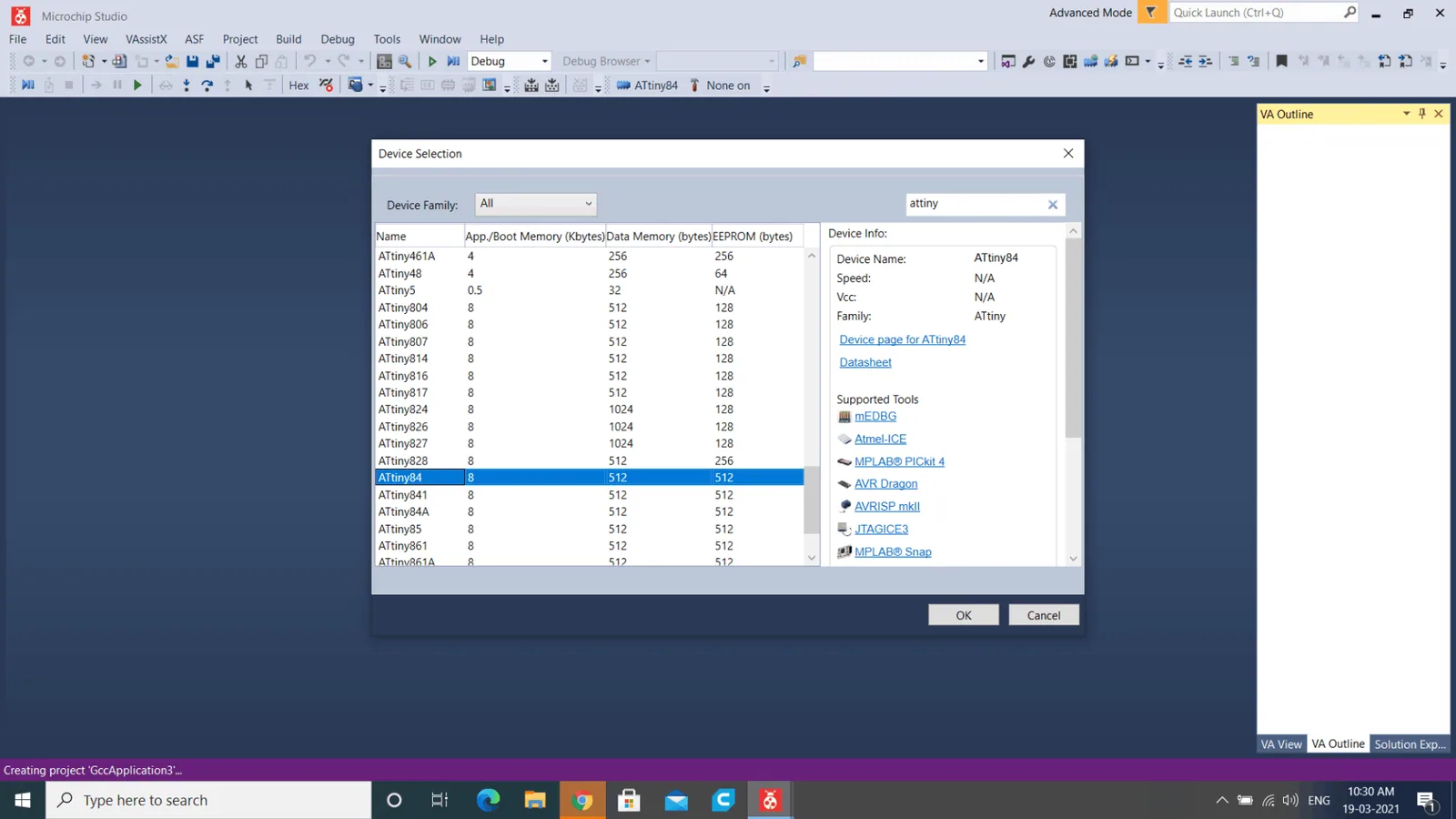Click the ATtiny84 device chip icon
1456x819 pixels.
coord(623,86)
